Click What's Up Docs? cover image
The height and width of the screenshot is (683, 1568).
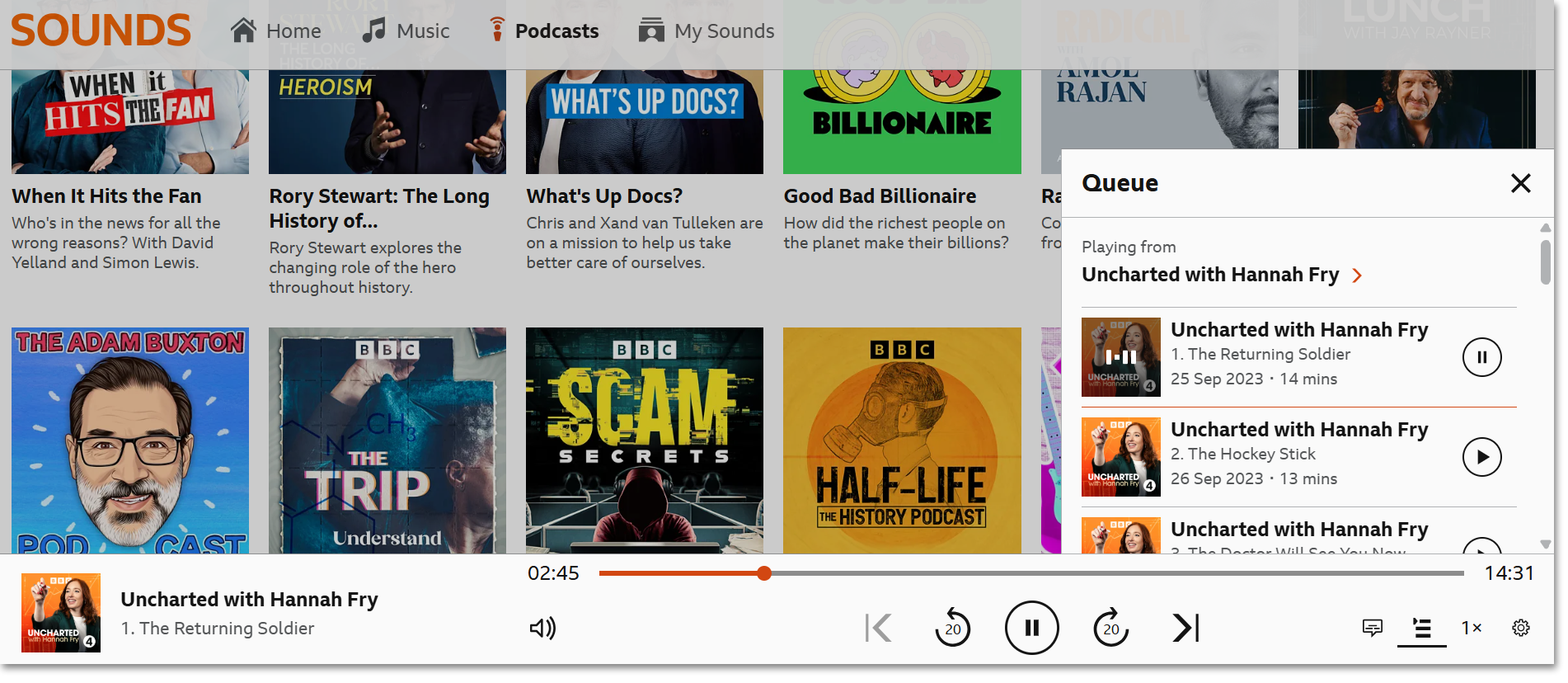(645, 121)
